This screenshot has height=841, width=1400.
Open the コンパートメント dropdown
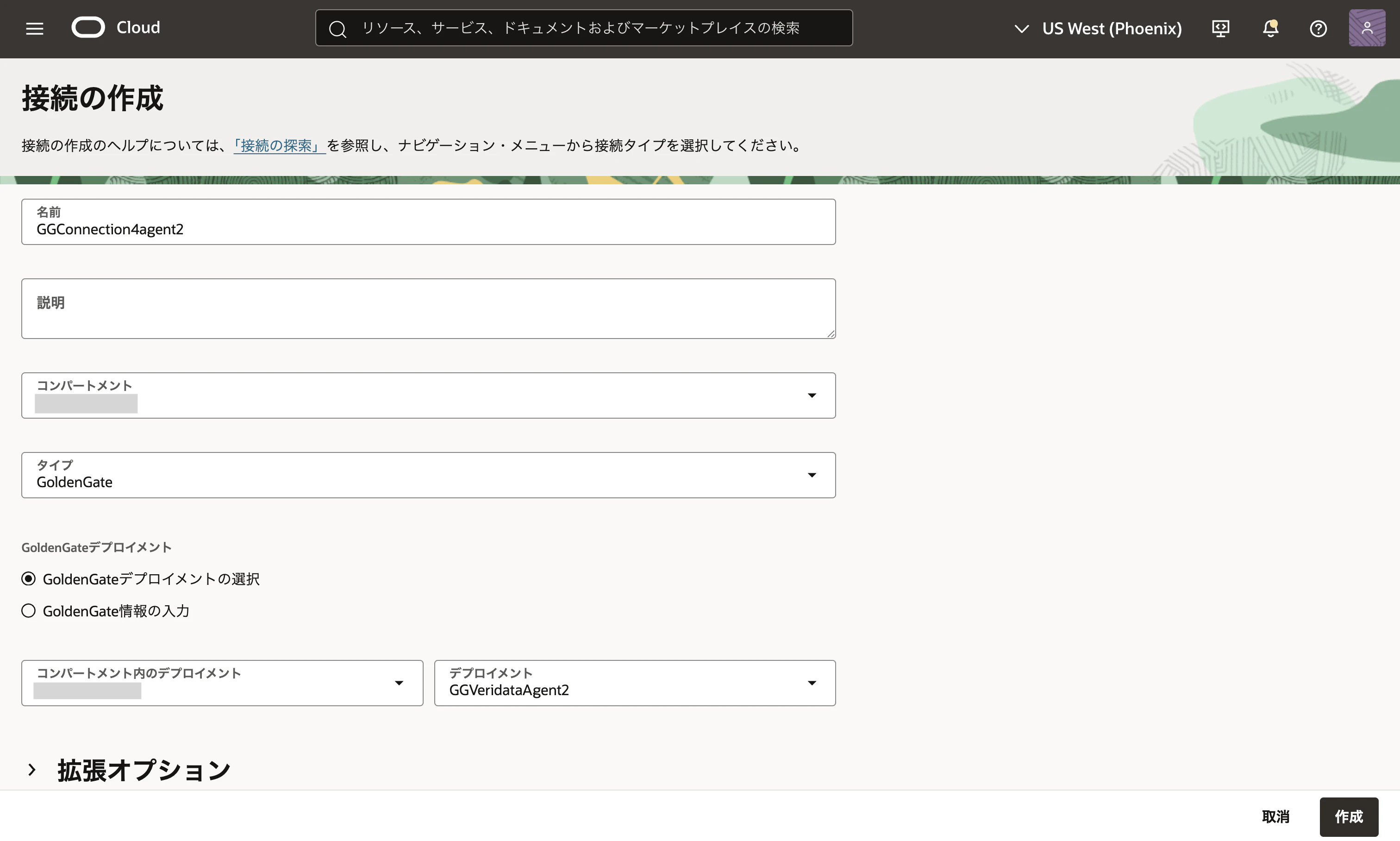428,395
